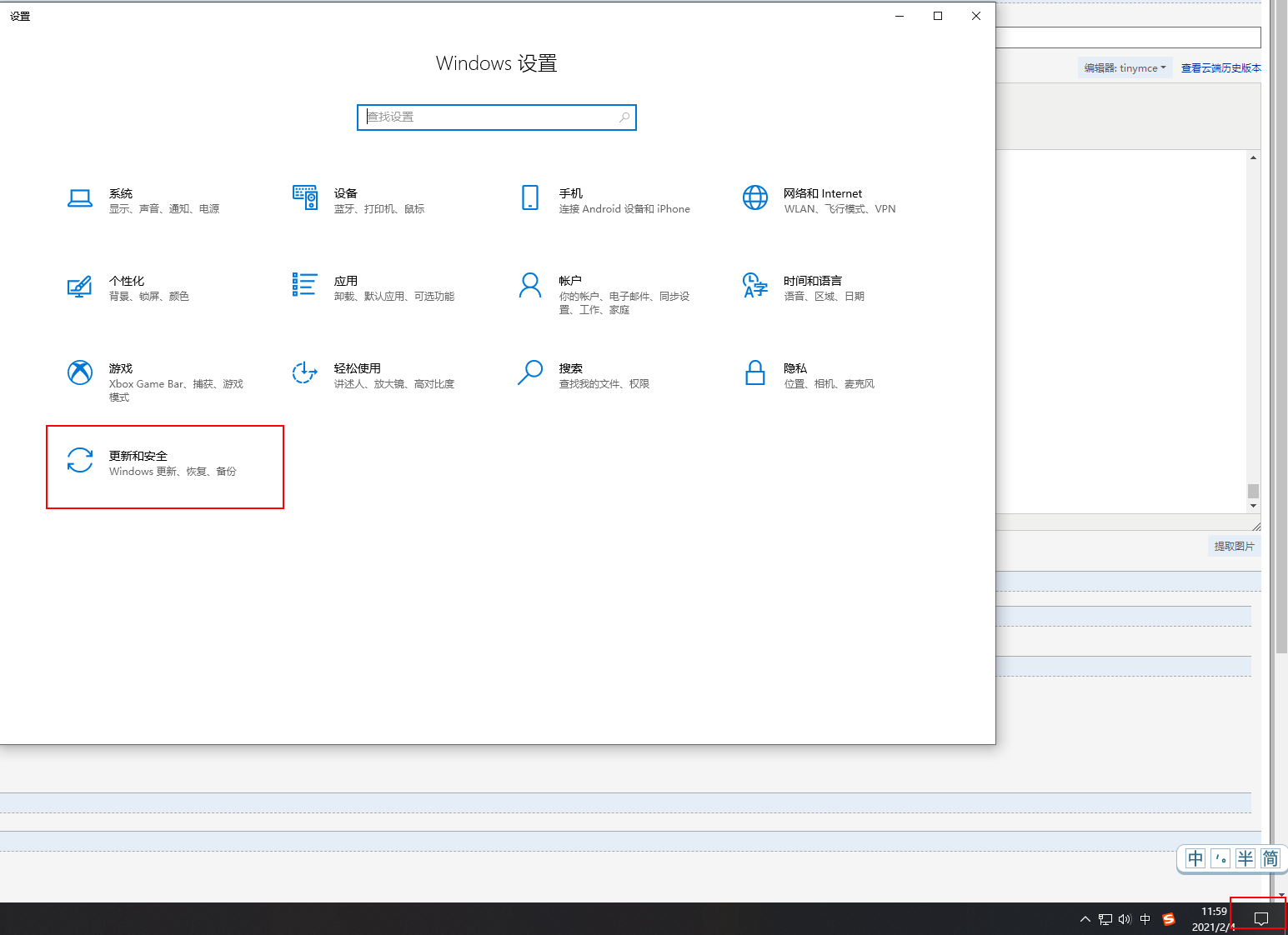Select the 轻松使用 accessibility icon
The width and height of the screenshot is (1288, 935).
[305, 372]
